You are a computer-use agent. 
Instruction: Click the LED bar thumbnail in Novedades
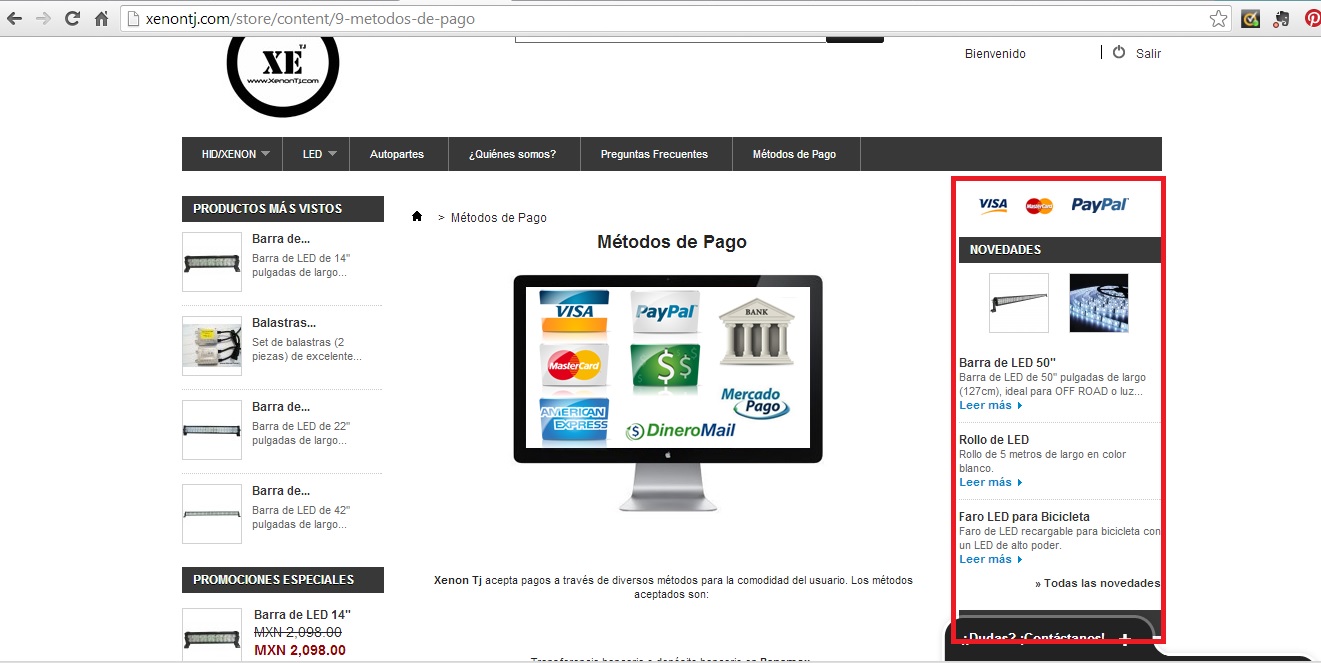1019,303
